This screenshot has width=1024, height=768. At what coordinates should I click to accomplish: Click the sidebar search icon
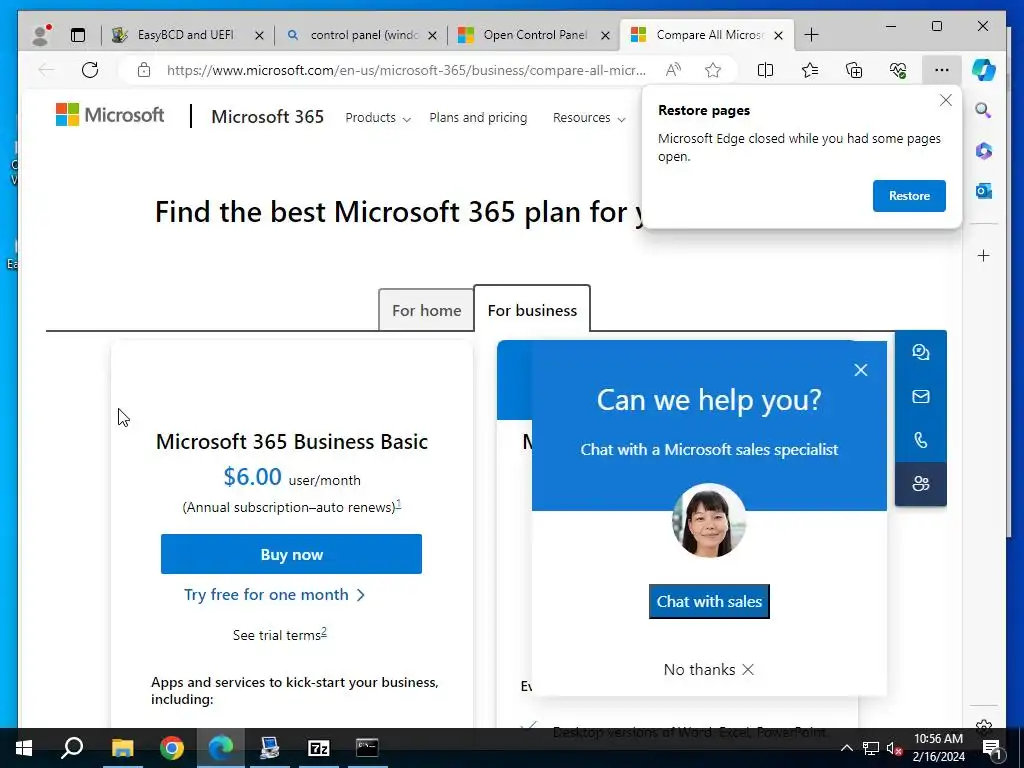point(984,110)
